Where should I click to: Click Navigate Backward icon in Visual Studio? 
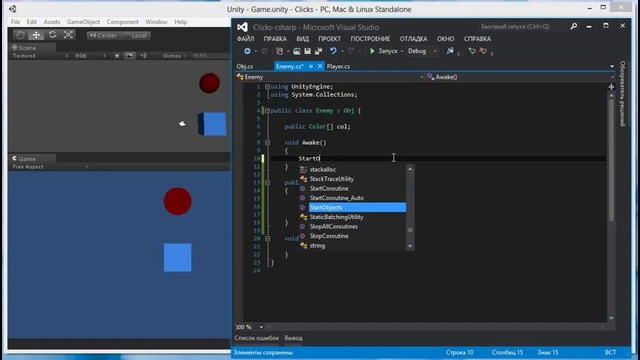(x=247, y=51)
